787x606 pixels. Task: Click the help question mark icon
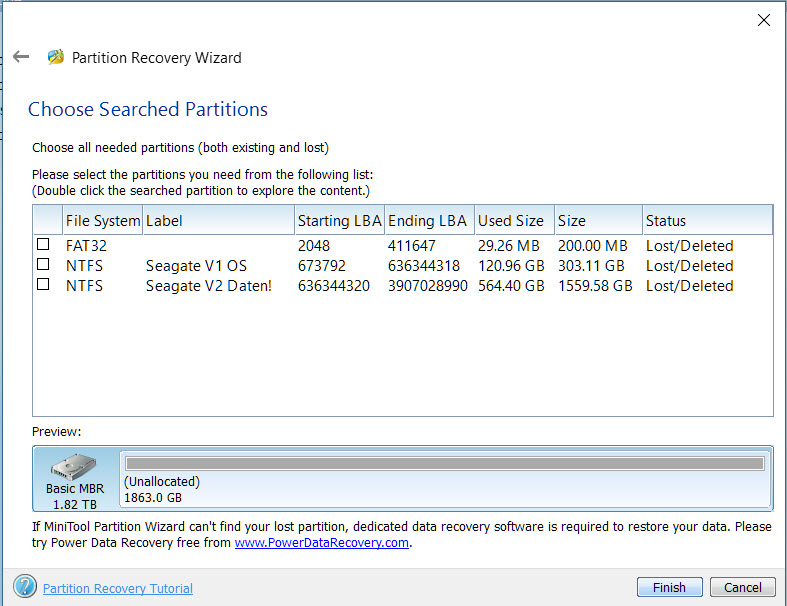point(25,586)
